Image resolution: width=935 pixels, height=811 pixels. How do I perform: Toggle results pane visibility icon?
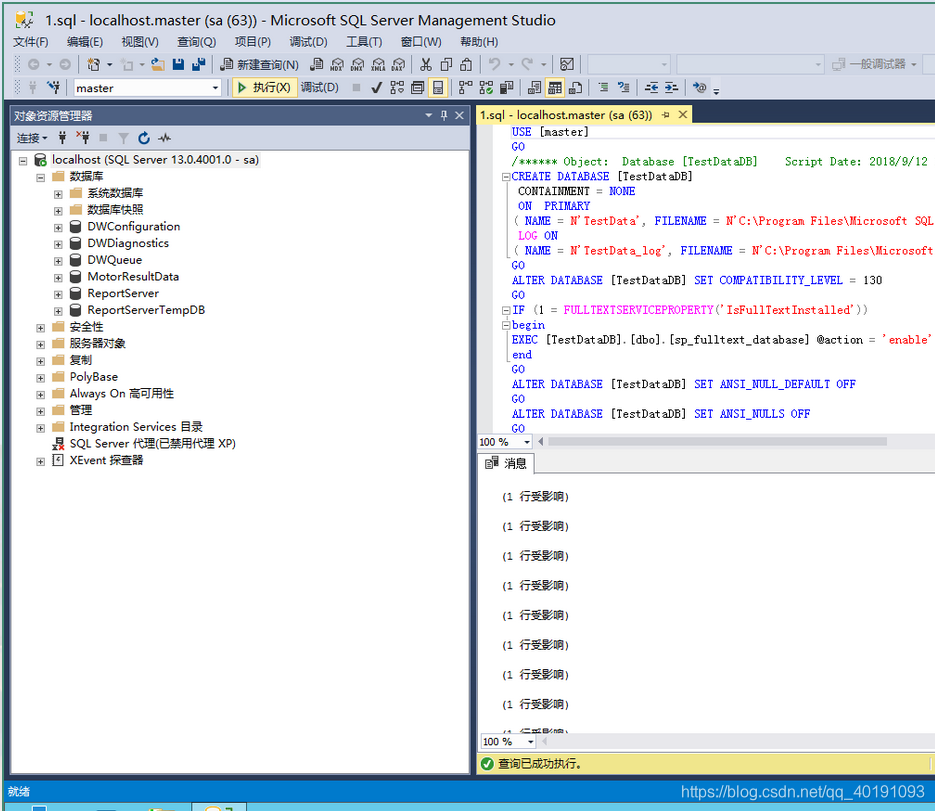coord(438,87)
